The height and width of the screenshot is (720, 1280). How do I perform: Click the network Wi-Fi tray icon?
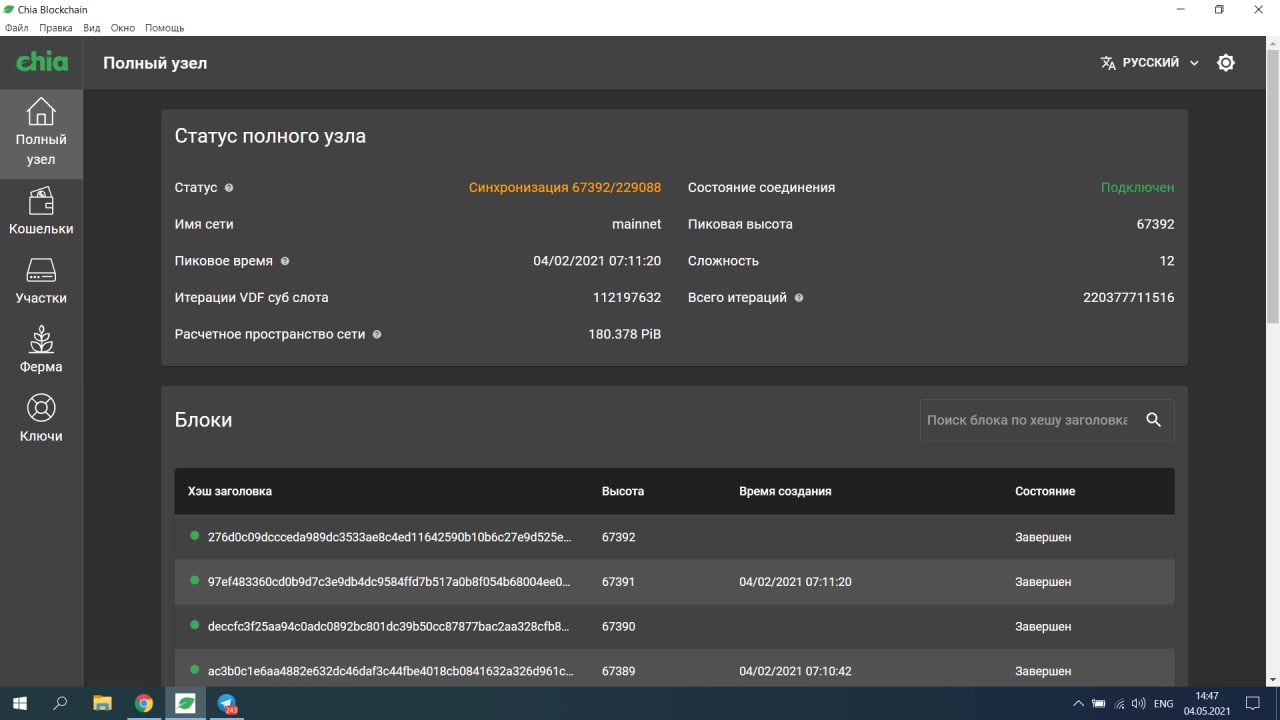pos(1119,704)
